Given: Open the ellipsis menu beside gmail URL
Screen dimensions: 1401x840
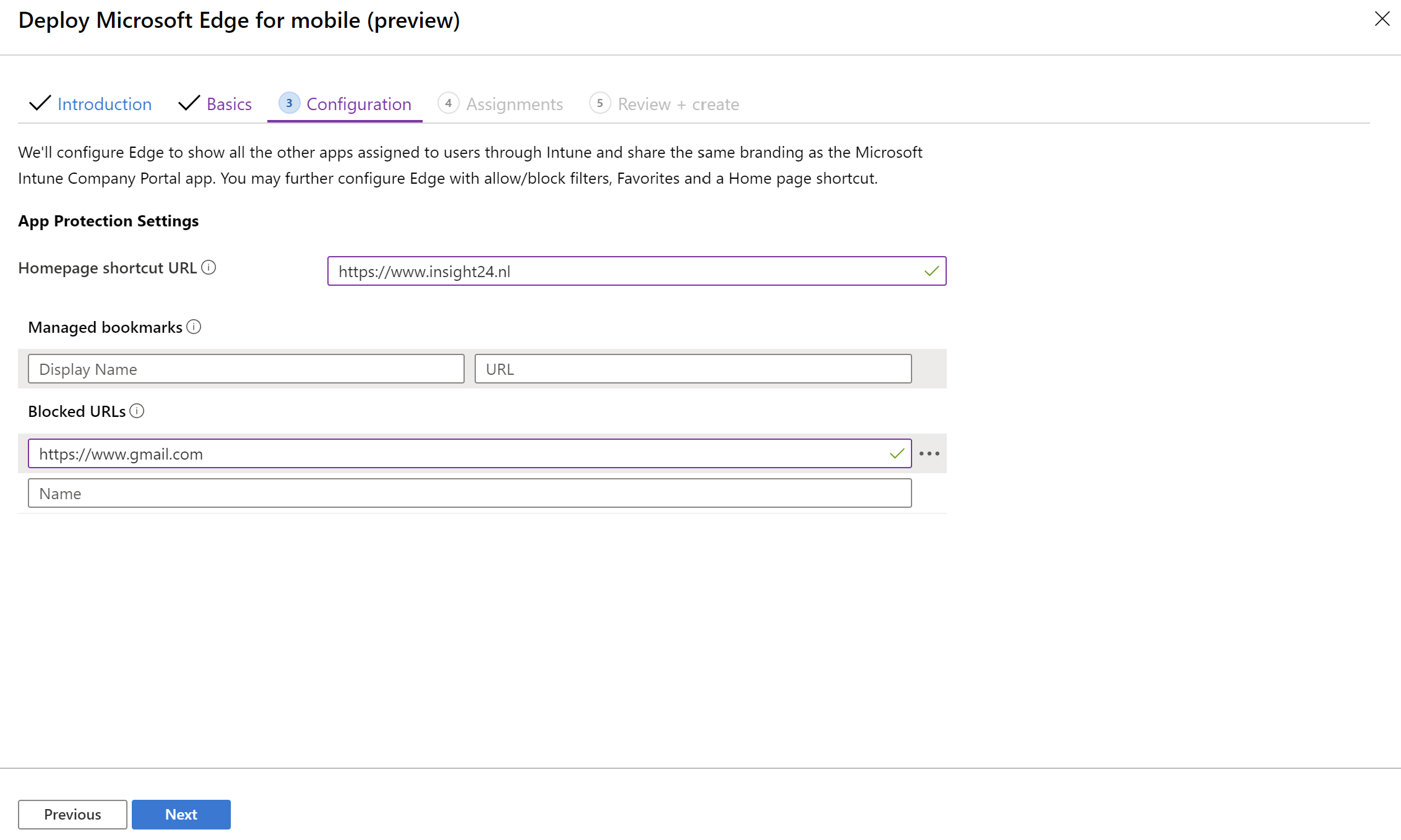Looking at the screenshot, I should pos(929,454).
